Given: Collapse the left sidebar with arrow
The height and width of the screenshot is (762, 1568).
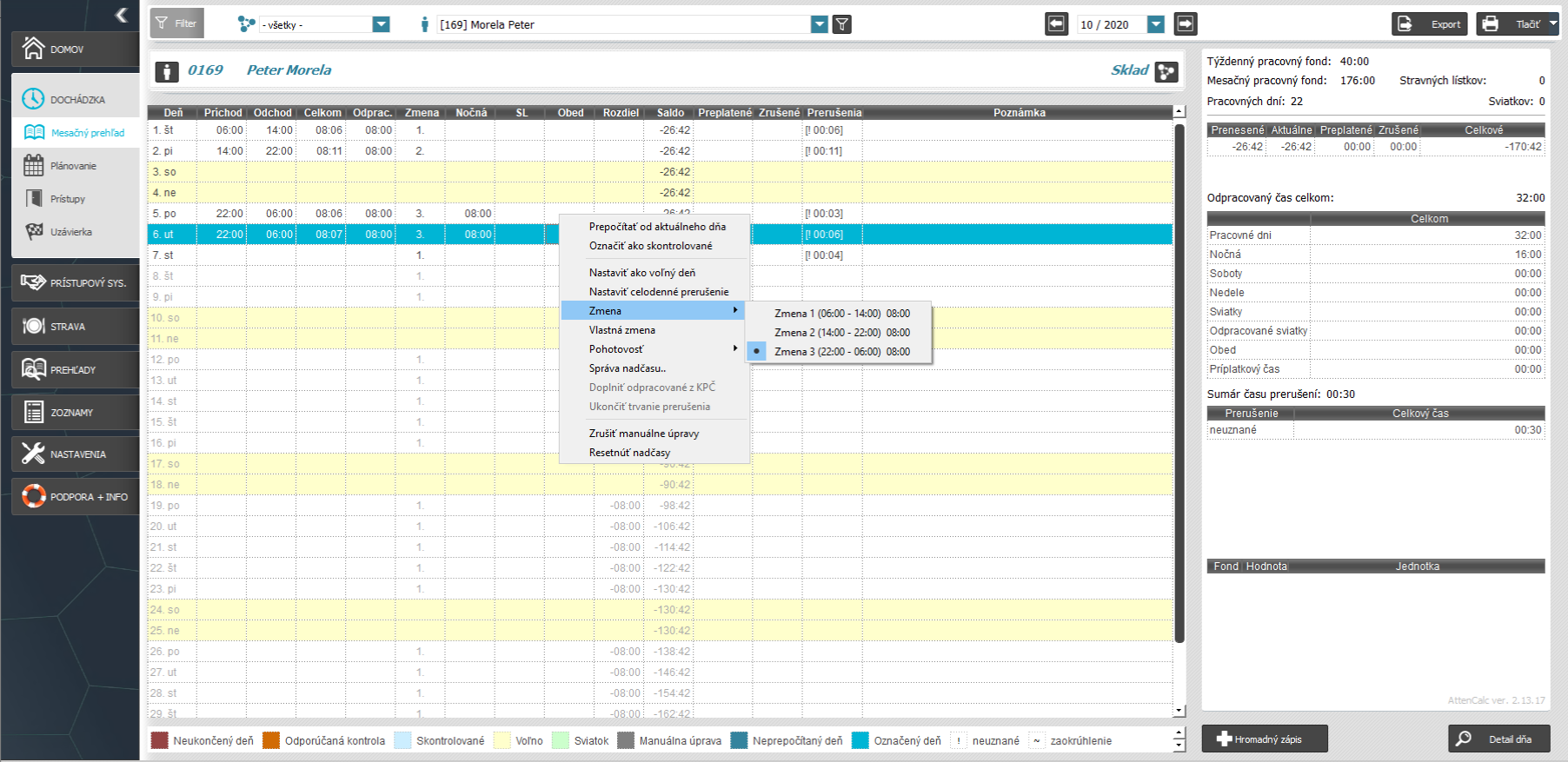Looking at the screenshot, I should point(121,15).
